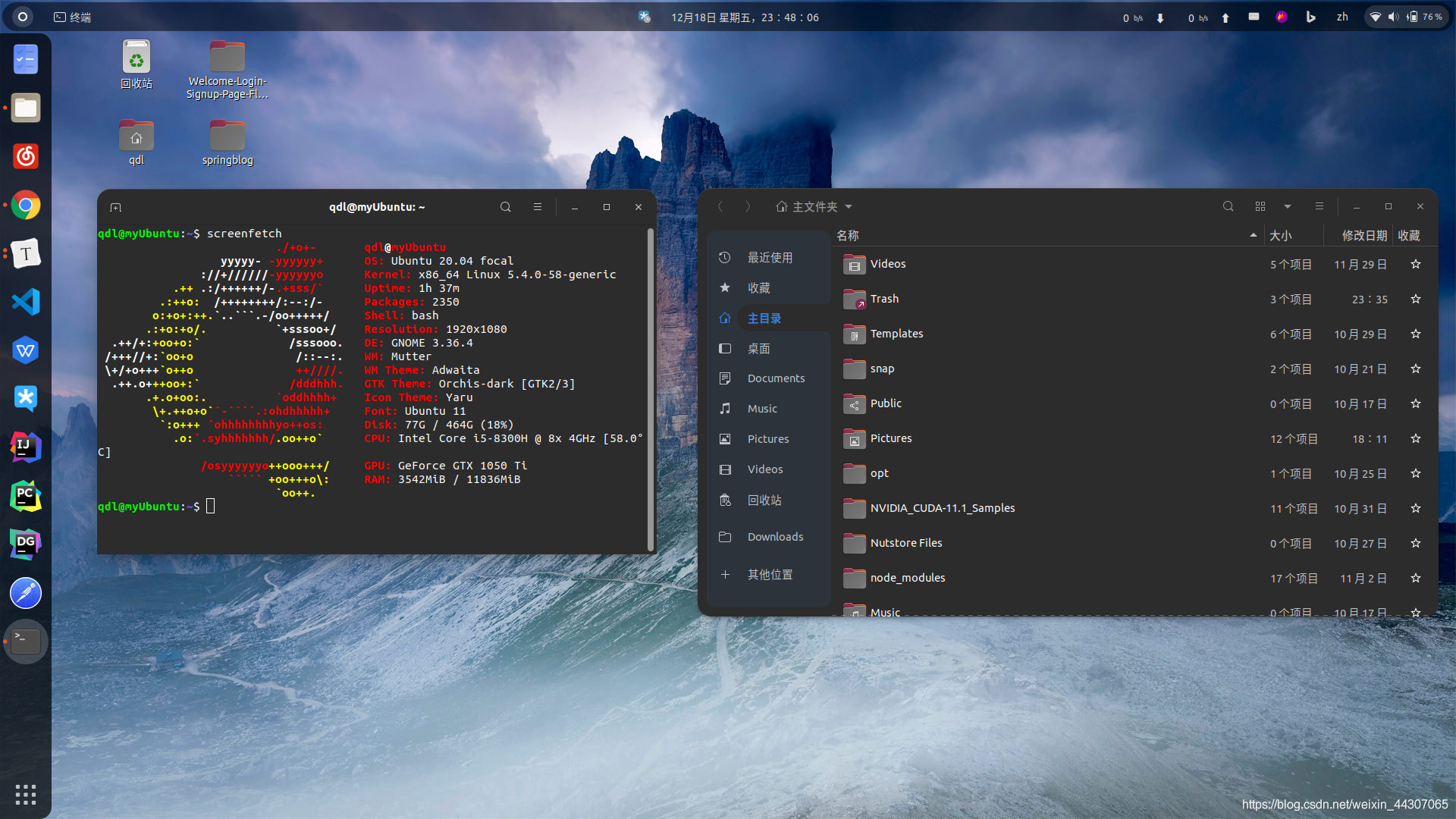This screenshot has height=819, width=1456.
Task: Open the terminal hamburger menu
Action: coord(538,206)
